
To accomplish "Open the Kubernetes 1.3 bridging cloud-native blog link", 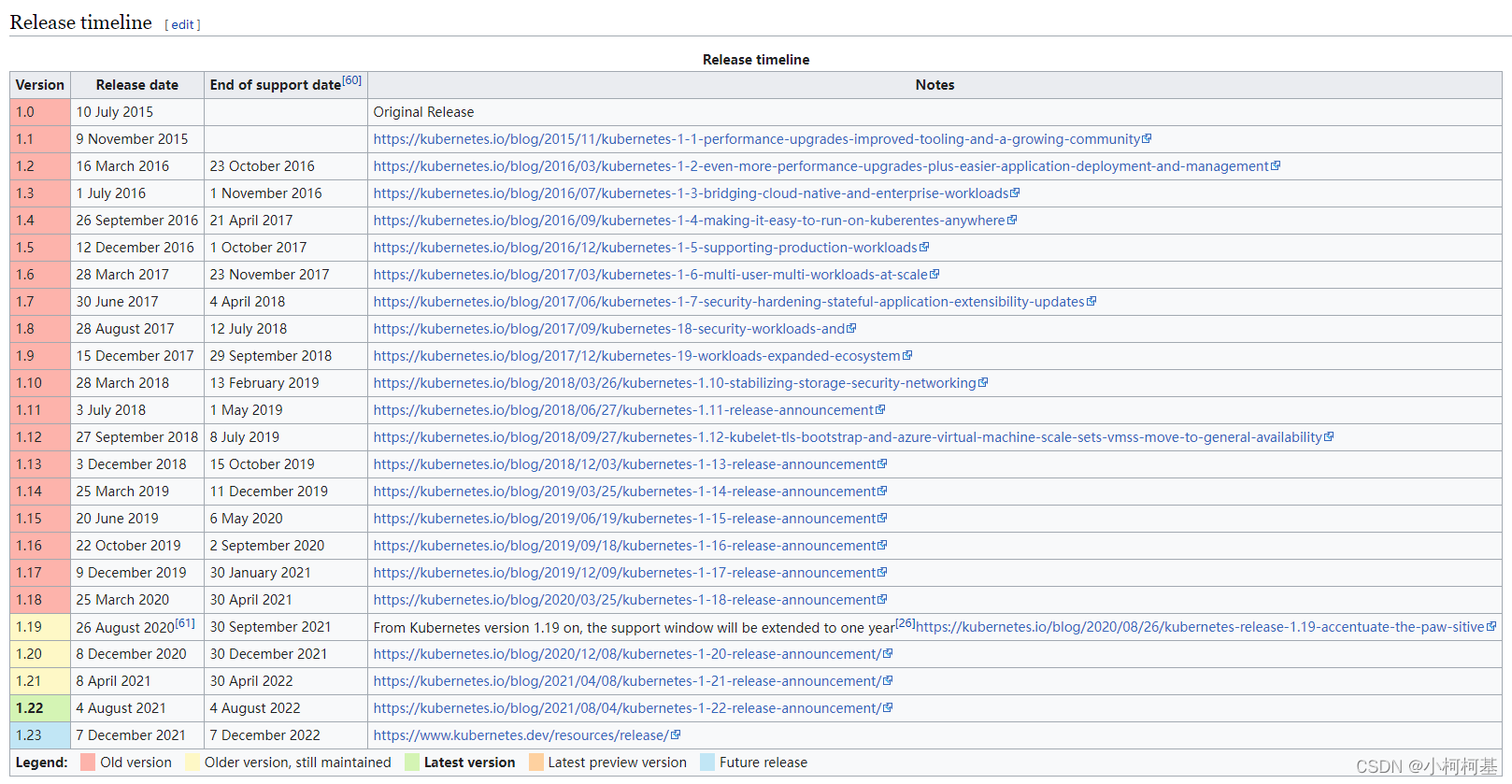I will click(x=692, y=193).
